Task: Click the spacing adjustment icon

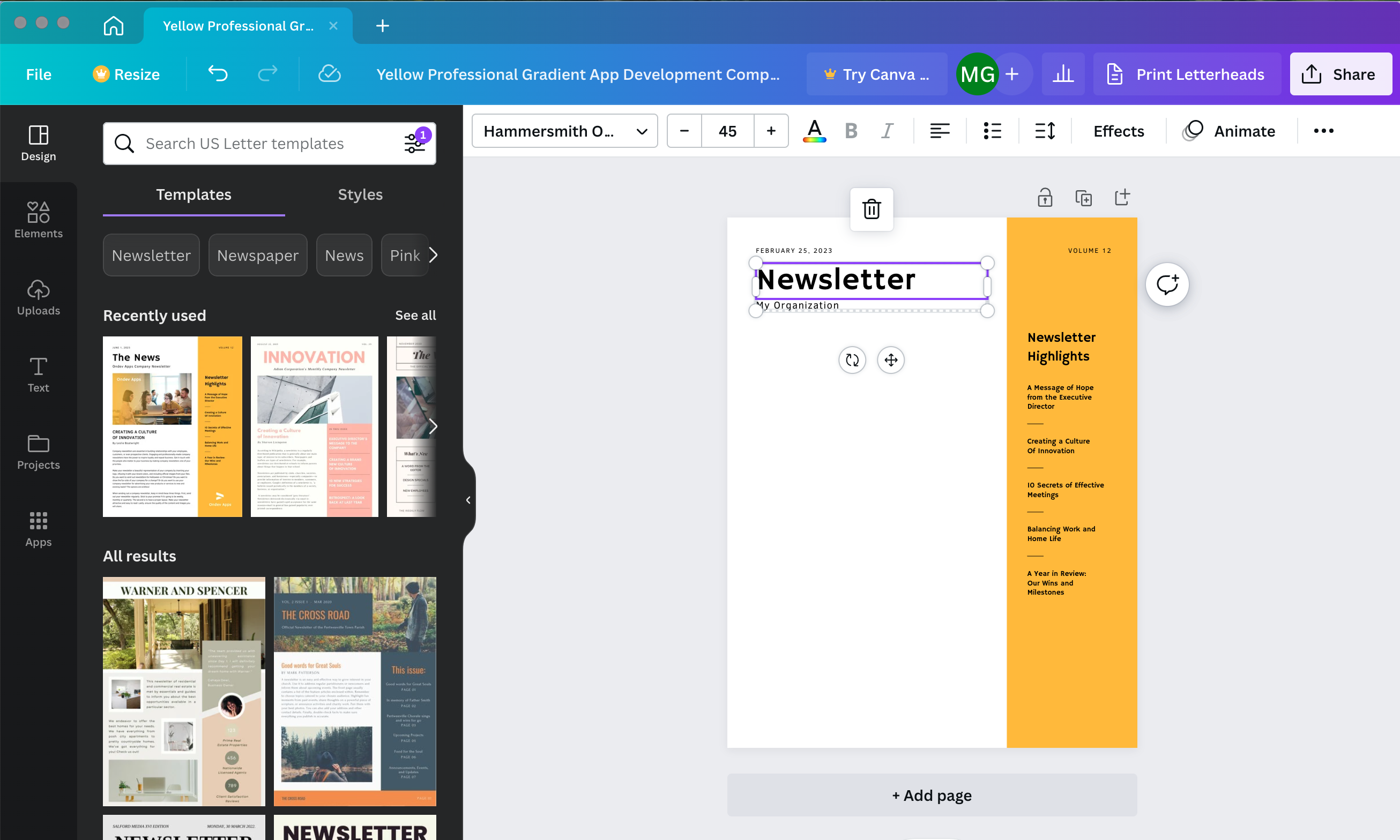Action: click(1044, 130)
